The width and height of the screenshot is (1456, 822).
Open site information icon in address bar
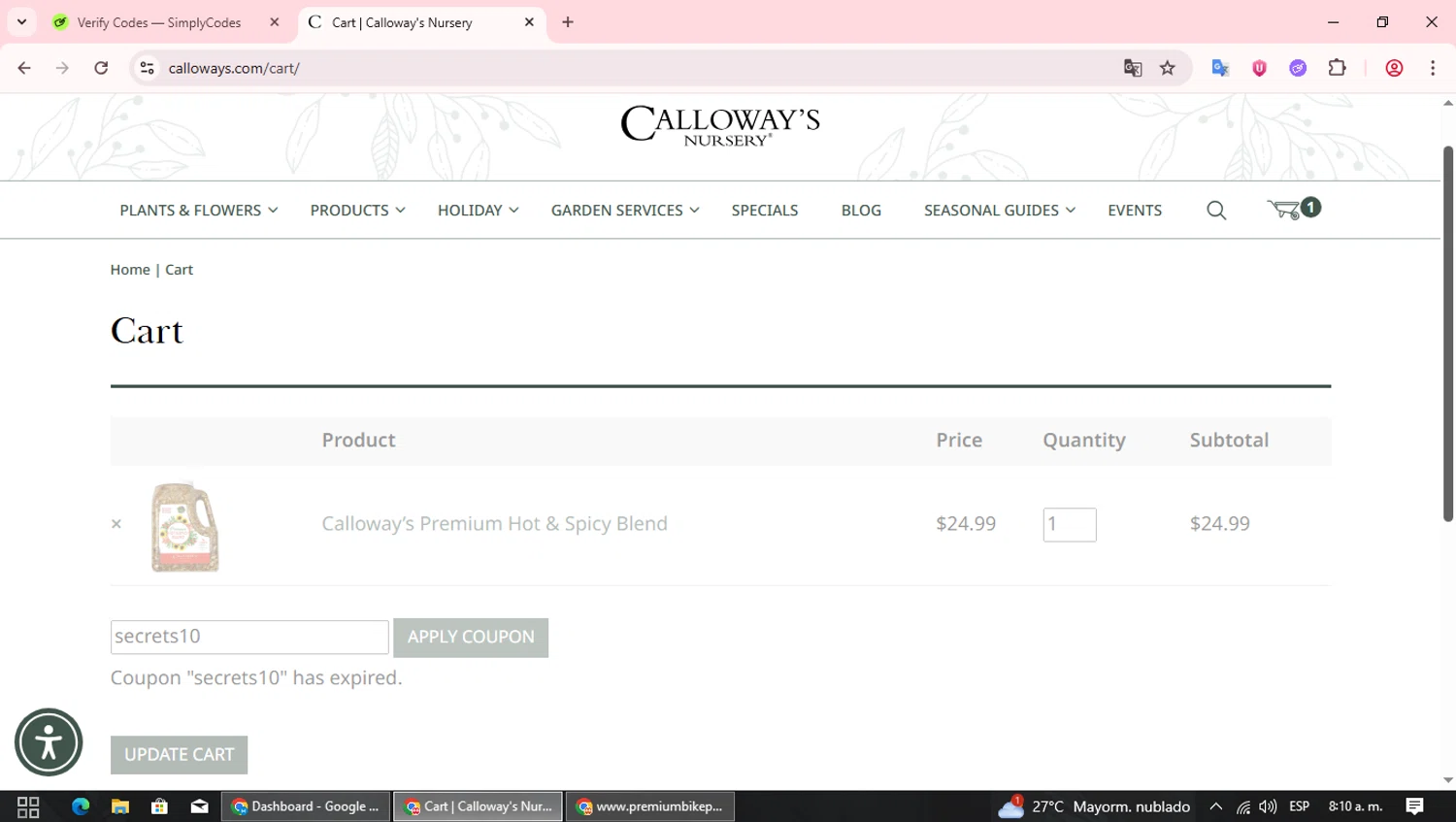(x=147, y=68)
